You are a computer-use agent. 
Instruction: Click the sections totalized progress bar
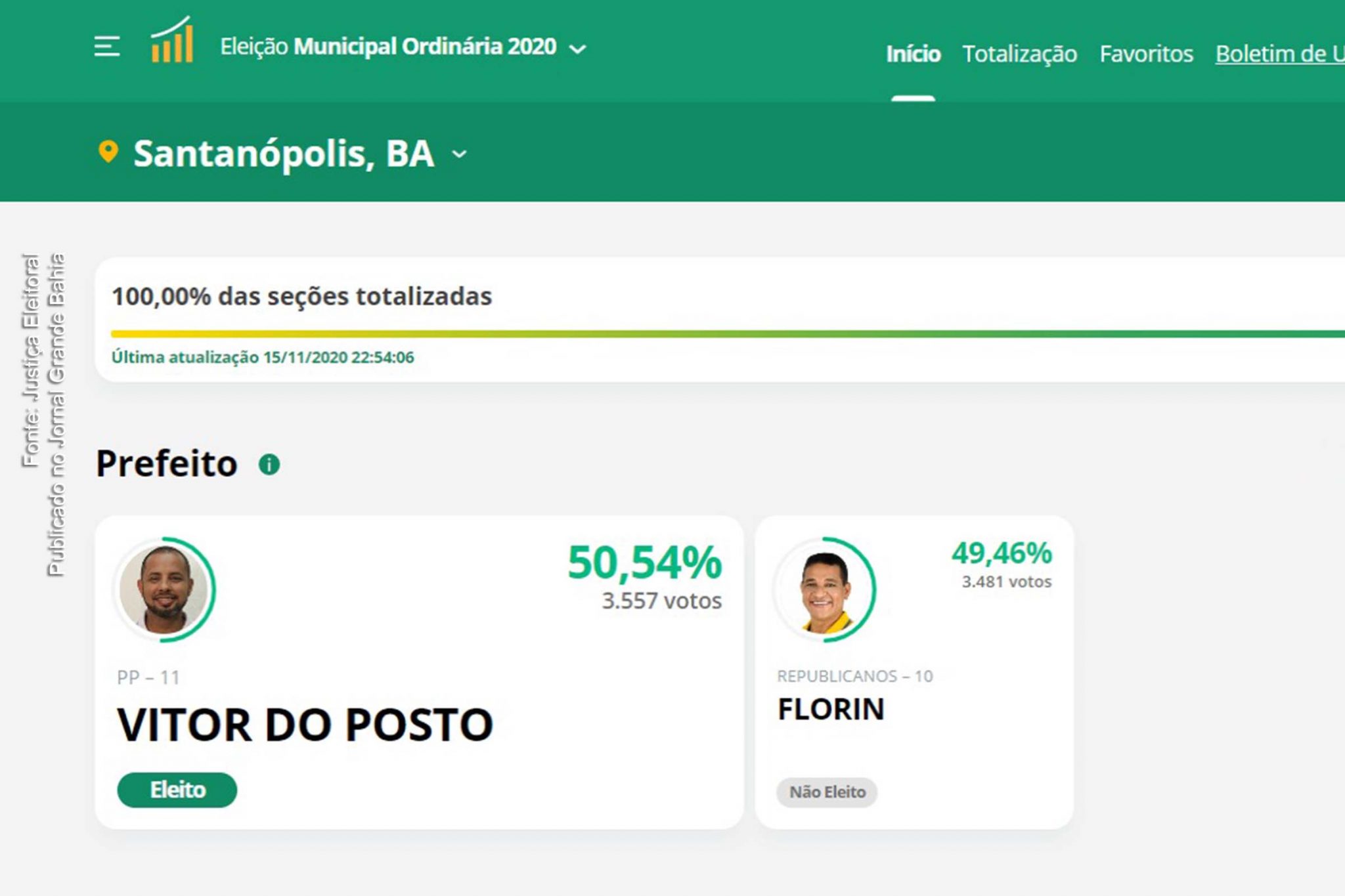(657, 331)
